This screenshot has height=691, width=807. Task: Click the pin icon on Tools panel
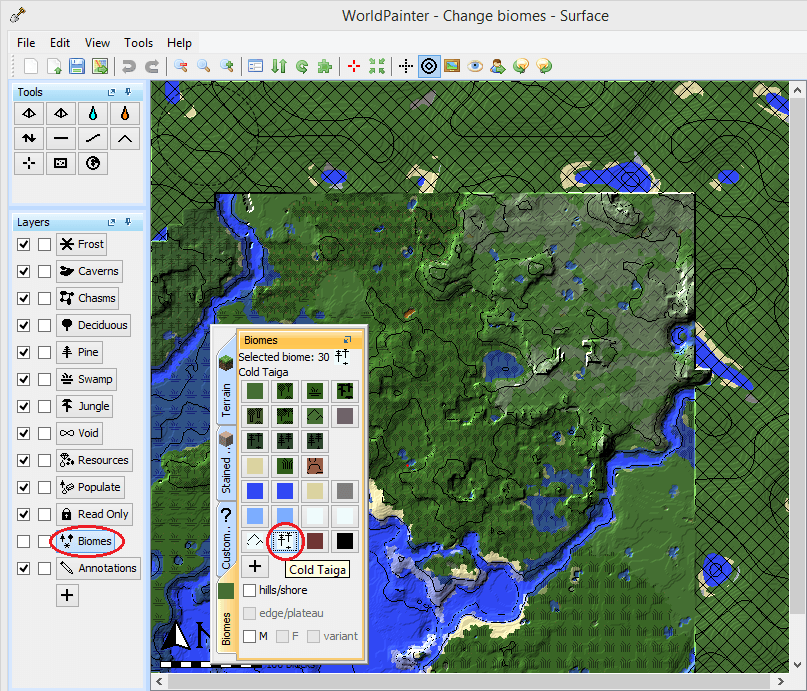click(128, 92)
